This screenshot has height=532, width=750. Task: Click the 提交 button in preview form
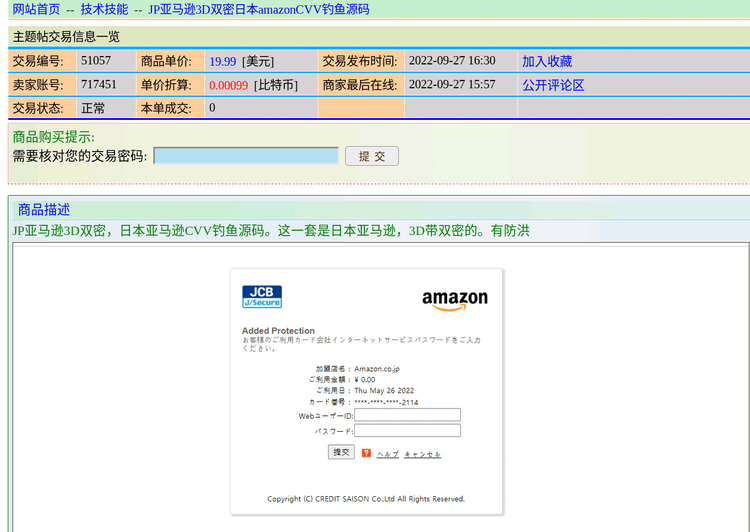point(341,452)
